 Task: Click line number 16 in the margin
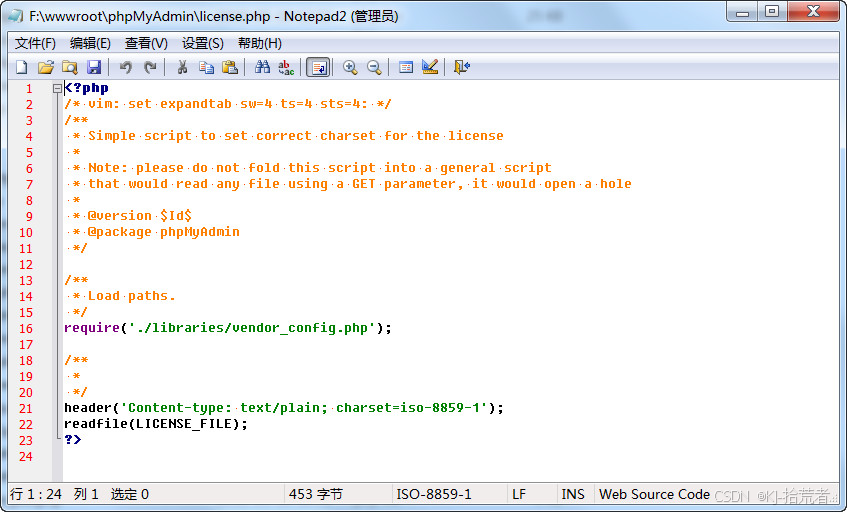26,328
